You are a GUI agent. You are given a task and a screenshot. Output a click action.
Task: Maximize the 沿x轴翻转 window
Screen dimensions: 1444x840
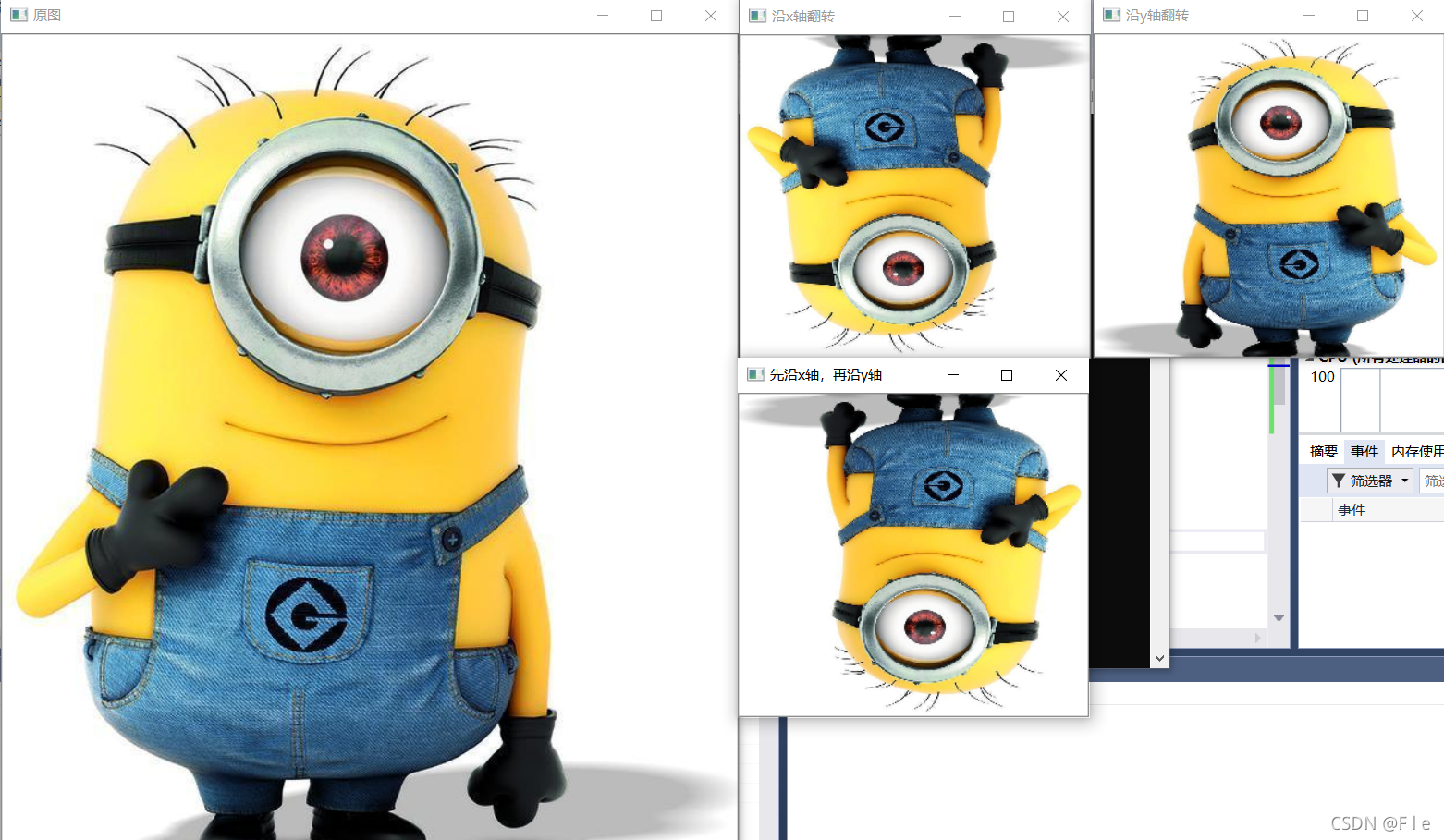(x=1009, y=17)
